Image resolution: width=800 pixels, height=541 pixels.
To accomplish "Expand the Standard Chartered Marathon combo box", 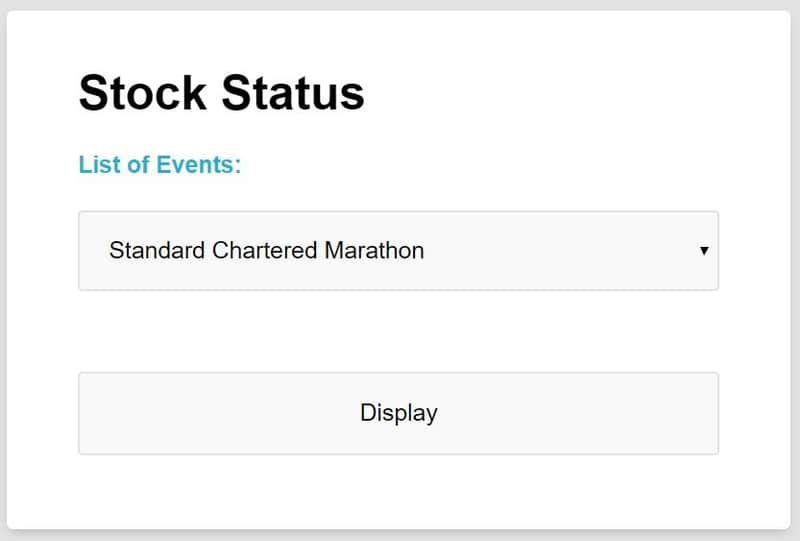I will point(398,250).
